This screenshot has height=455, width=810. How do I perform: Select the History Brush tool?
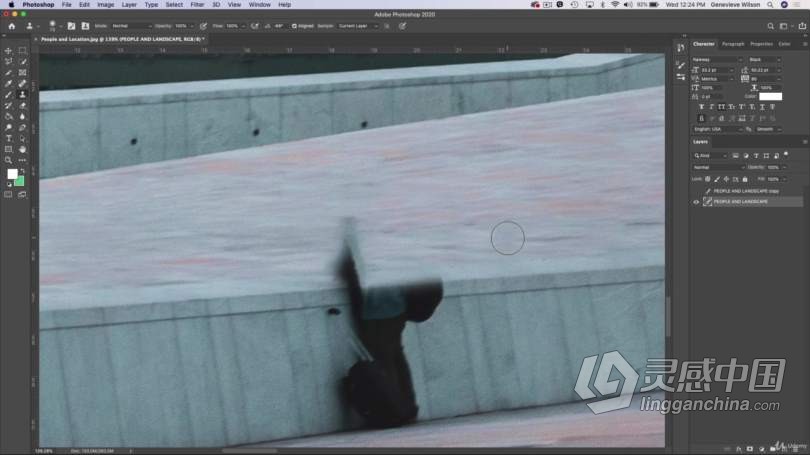[8, 105]
